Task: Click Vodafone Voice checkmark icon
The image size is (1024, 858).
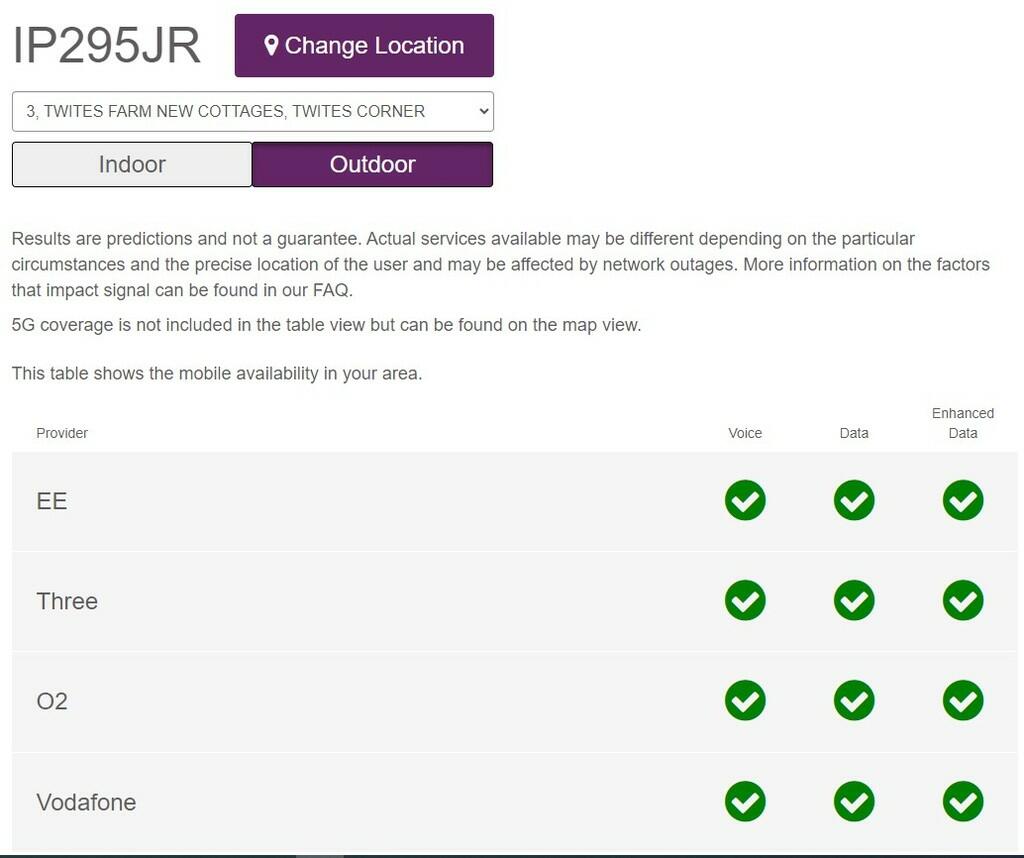Action: coord(744,801)
